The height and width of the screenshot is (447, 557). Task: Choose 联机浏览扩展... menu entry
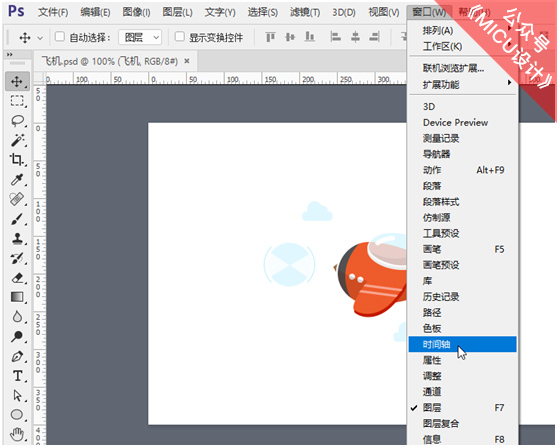(x=462, y=68)
